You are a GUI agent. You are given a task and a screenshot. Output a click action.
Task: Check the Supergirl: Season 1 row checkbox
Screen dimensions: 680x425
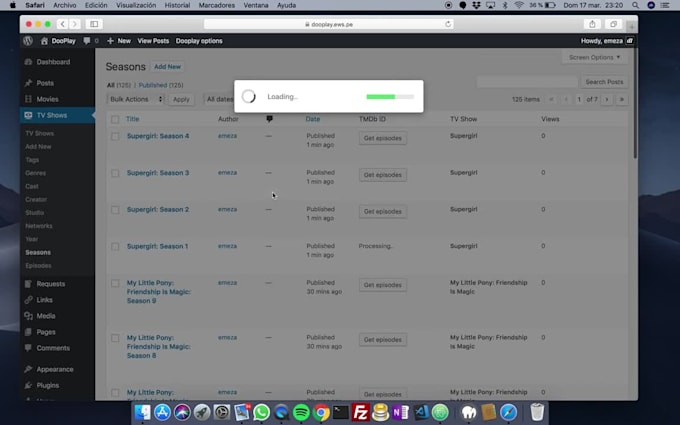115,246
